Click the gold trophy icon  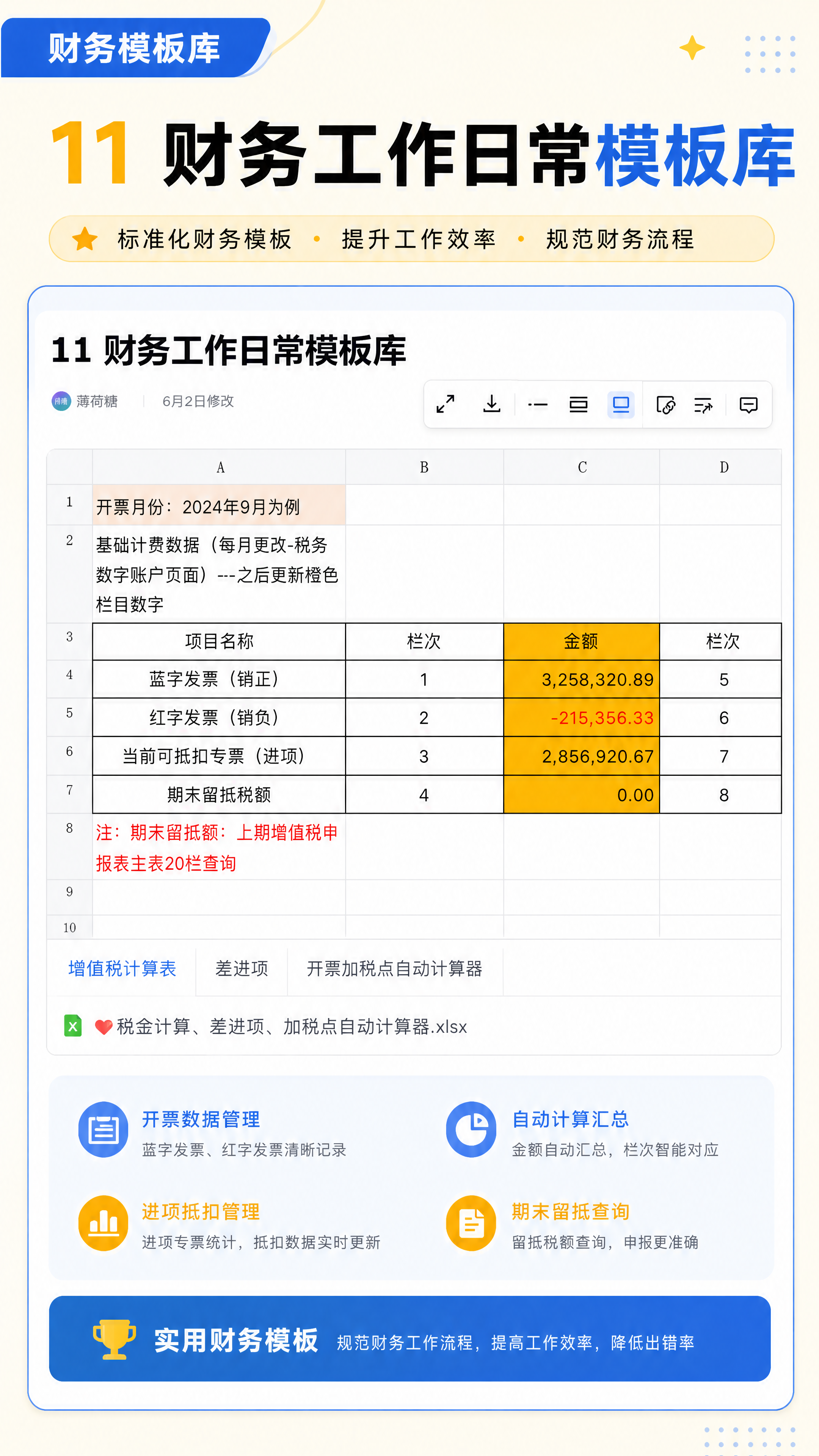pos(115,1340)
